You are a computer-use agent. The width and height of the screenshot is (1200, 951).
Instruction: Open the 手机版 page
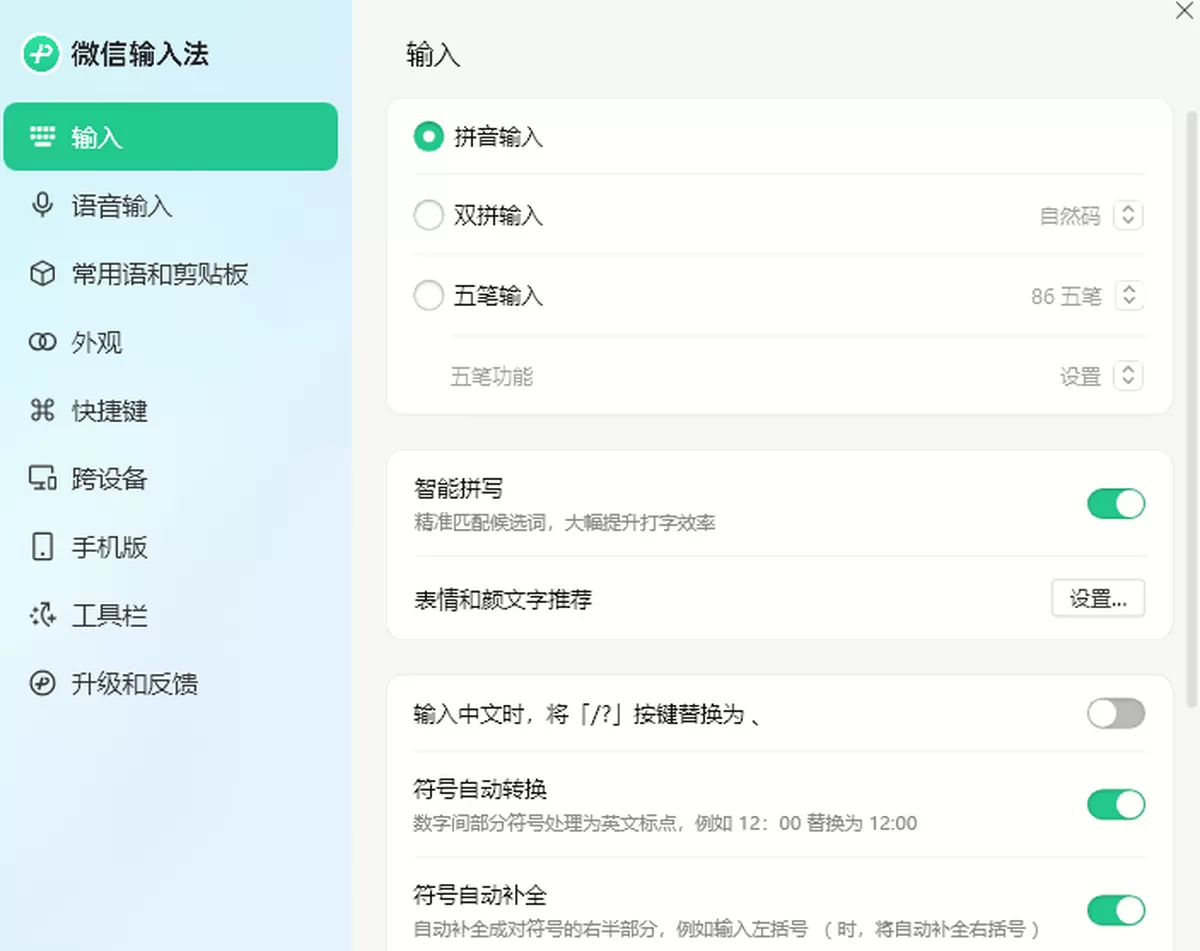click(x=170, y=547)
